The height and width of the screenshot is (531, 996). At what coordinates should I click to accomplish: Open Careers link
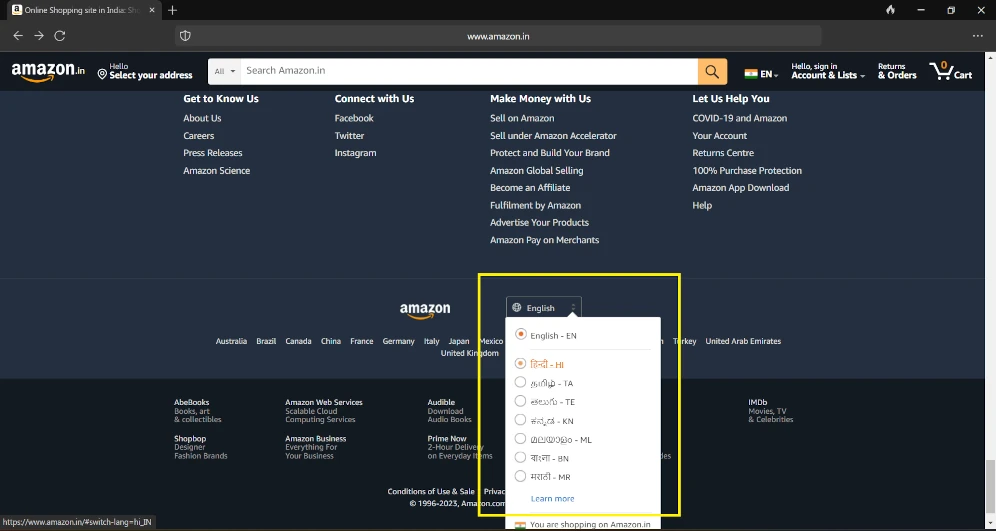click(199, 136)
